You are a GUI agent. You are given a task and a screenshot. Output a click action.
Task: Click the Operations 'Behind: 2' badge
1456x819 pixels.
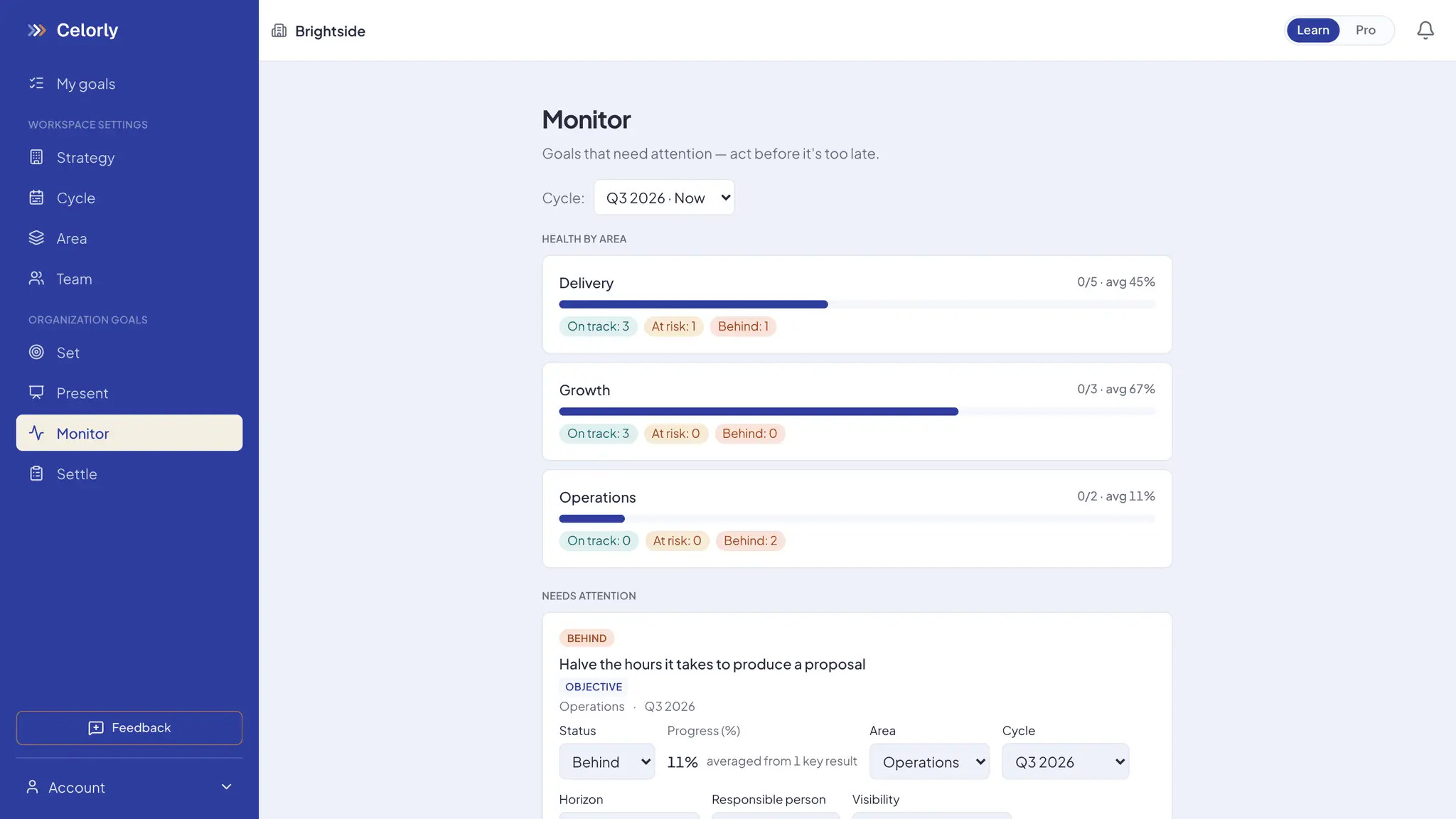point(750,541)
